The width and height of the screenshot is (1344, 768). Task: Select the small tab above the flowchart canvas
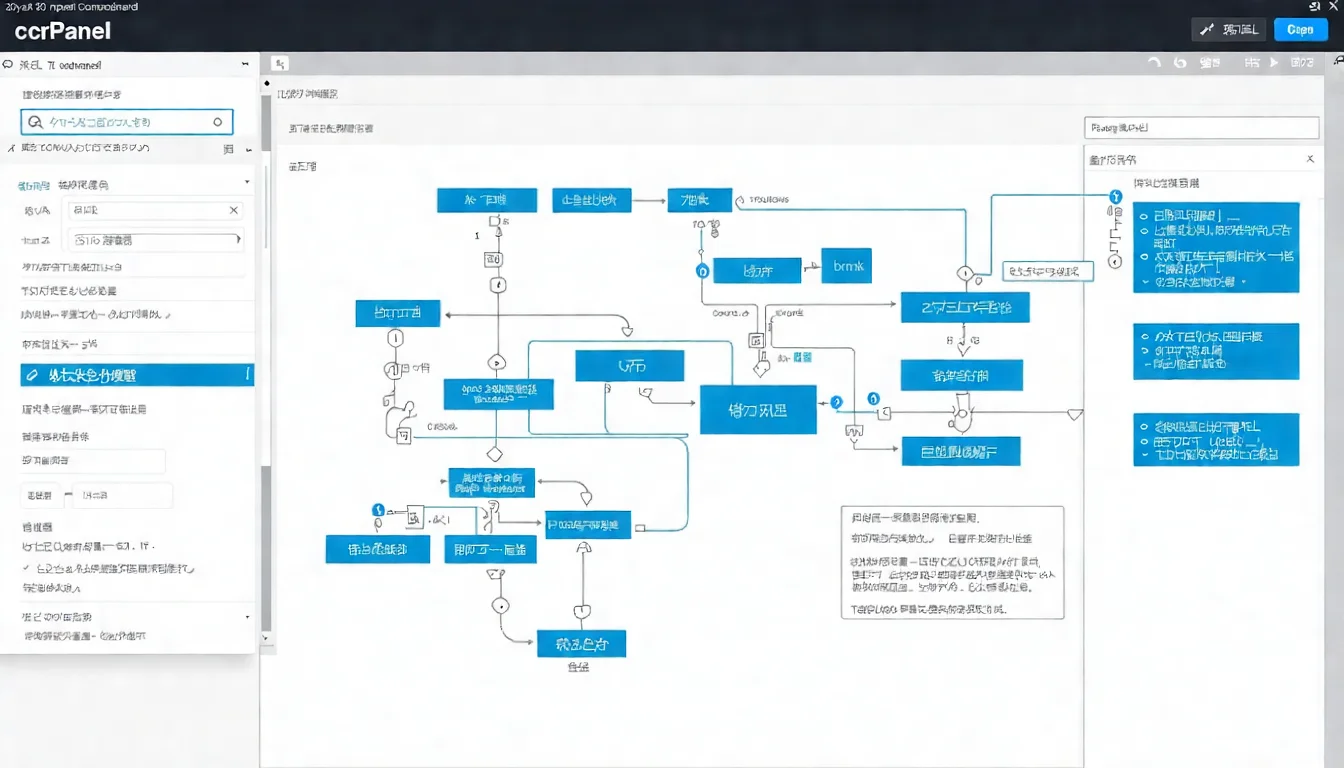(x=280, y=62)
